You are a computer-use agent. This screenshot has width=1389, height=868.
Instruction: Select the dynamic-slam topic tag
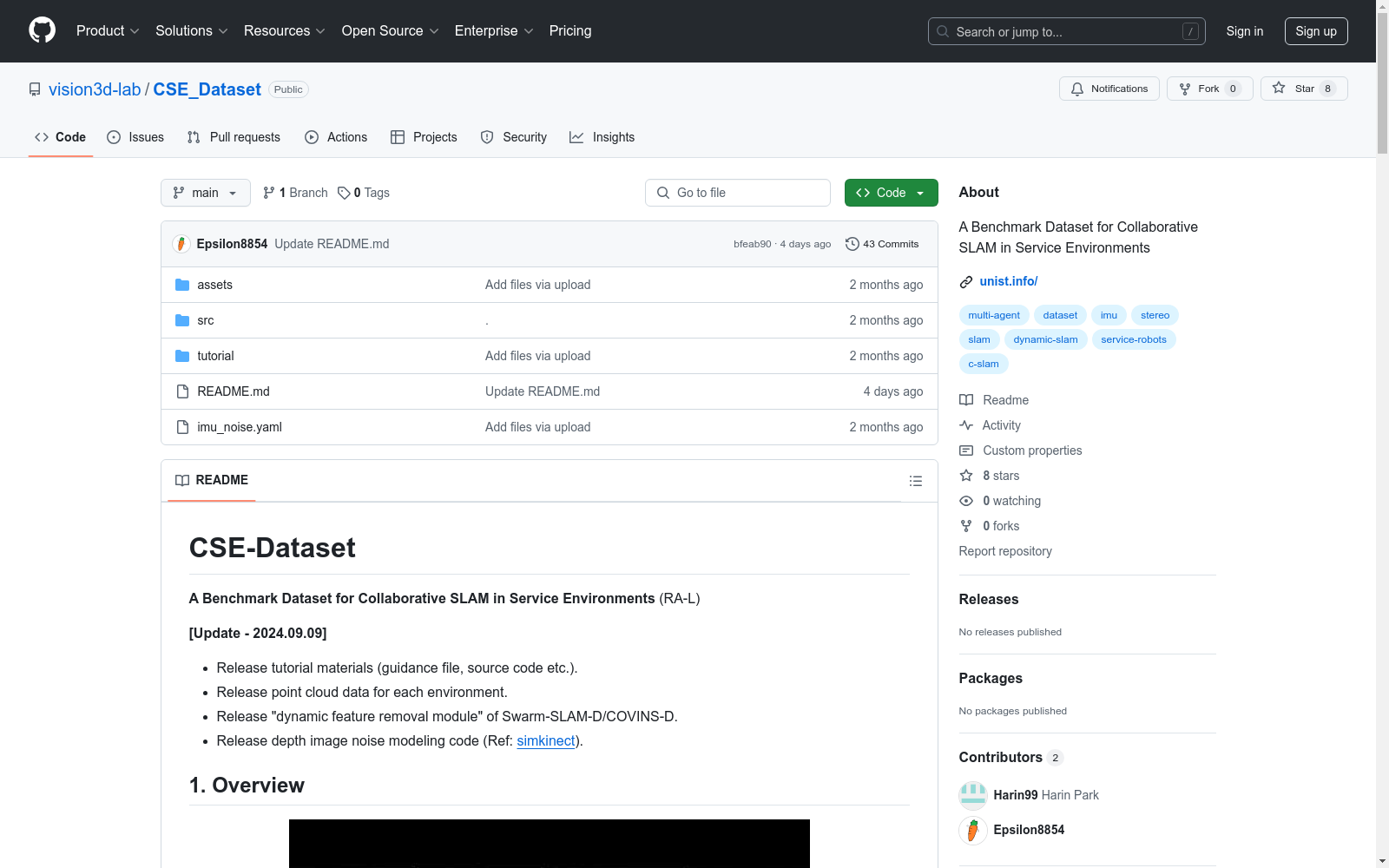(x=1045, y=339)
